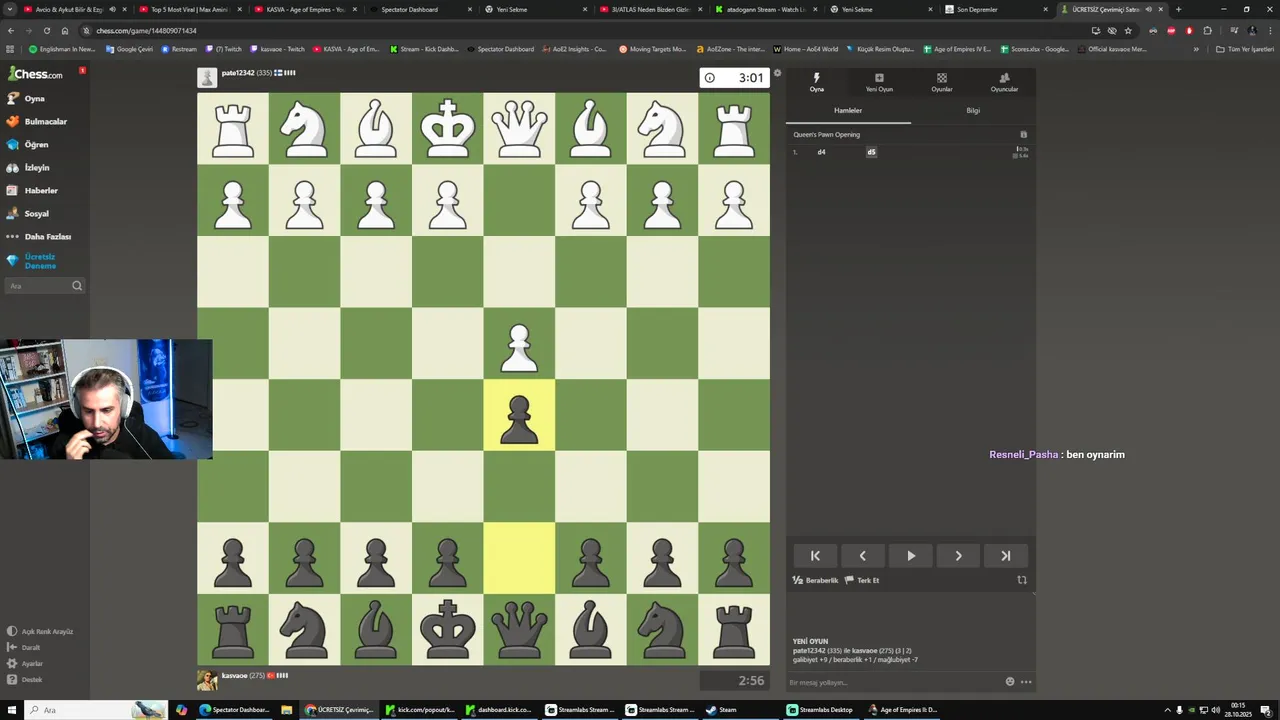Open the chat emoji picker
The image size is (1280, 720).
1010,682
